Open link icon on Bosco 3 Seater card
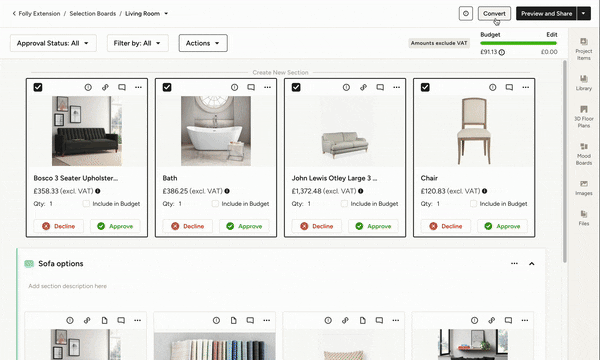 [105, 87]
